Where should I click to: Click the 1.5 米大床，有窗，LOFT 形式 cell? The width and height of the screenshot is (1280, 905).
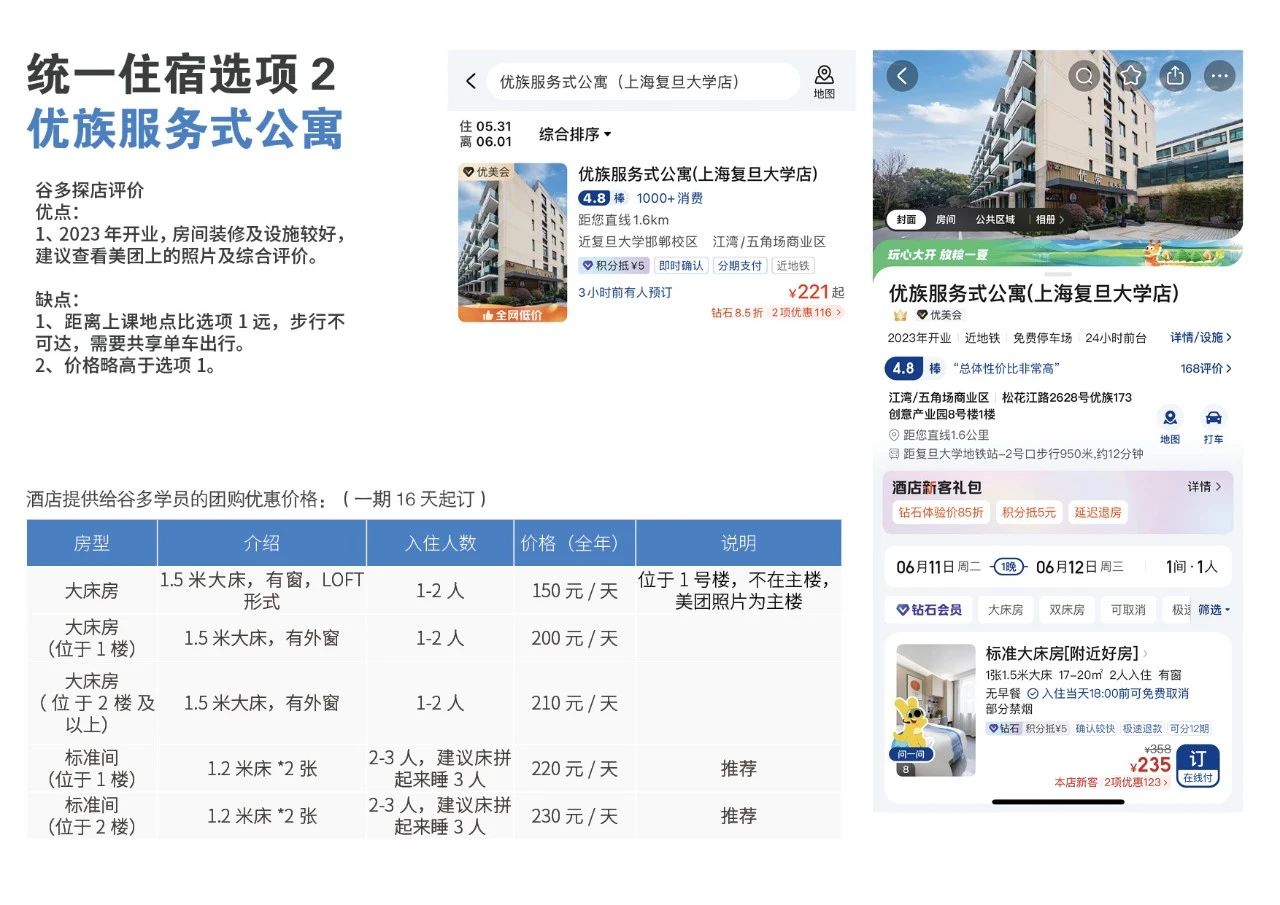[x=262, y=591]
